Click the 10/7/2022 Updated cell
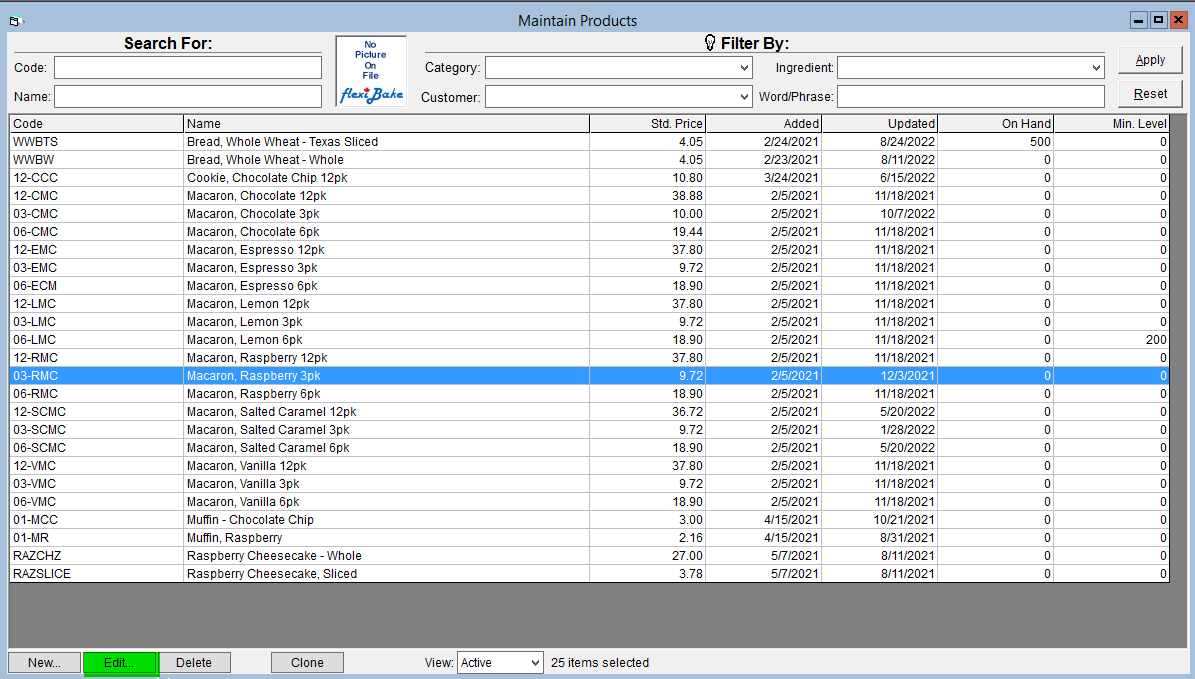The width and height of the screenshot is (1195, 679). pos(879,214)
